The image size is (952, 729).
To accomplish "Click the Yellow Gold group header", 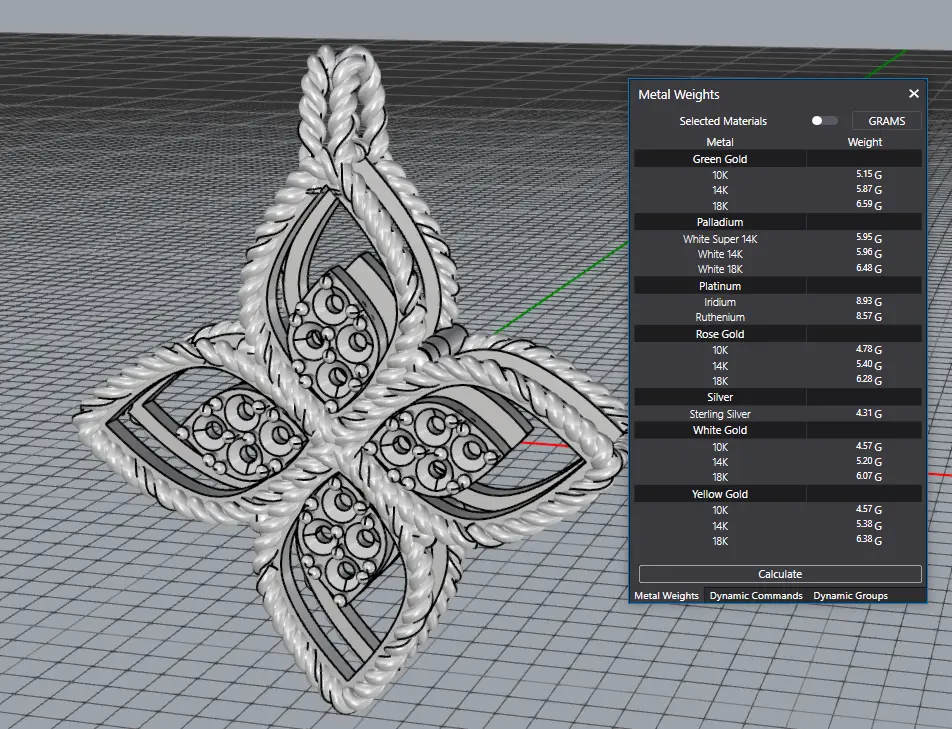I will point(720,494).
